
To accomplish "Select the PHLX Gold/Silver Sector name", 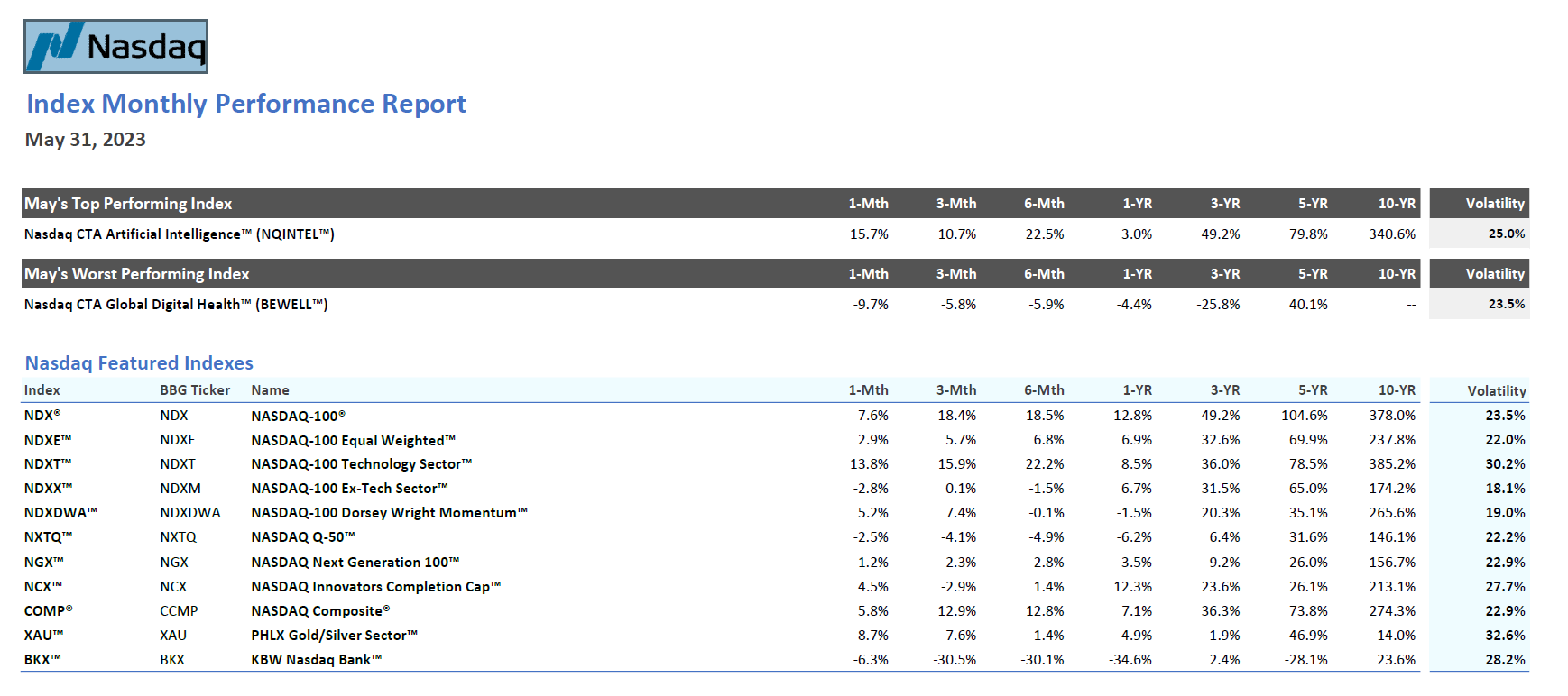I will (334, 636).
